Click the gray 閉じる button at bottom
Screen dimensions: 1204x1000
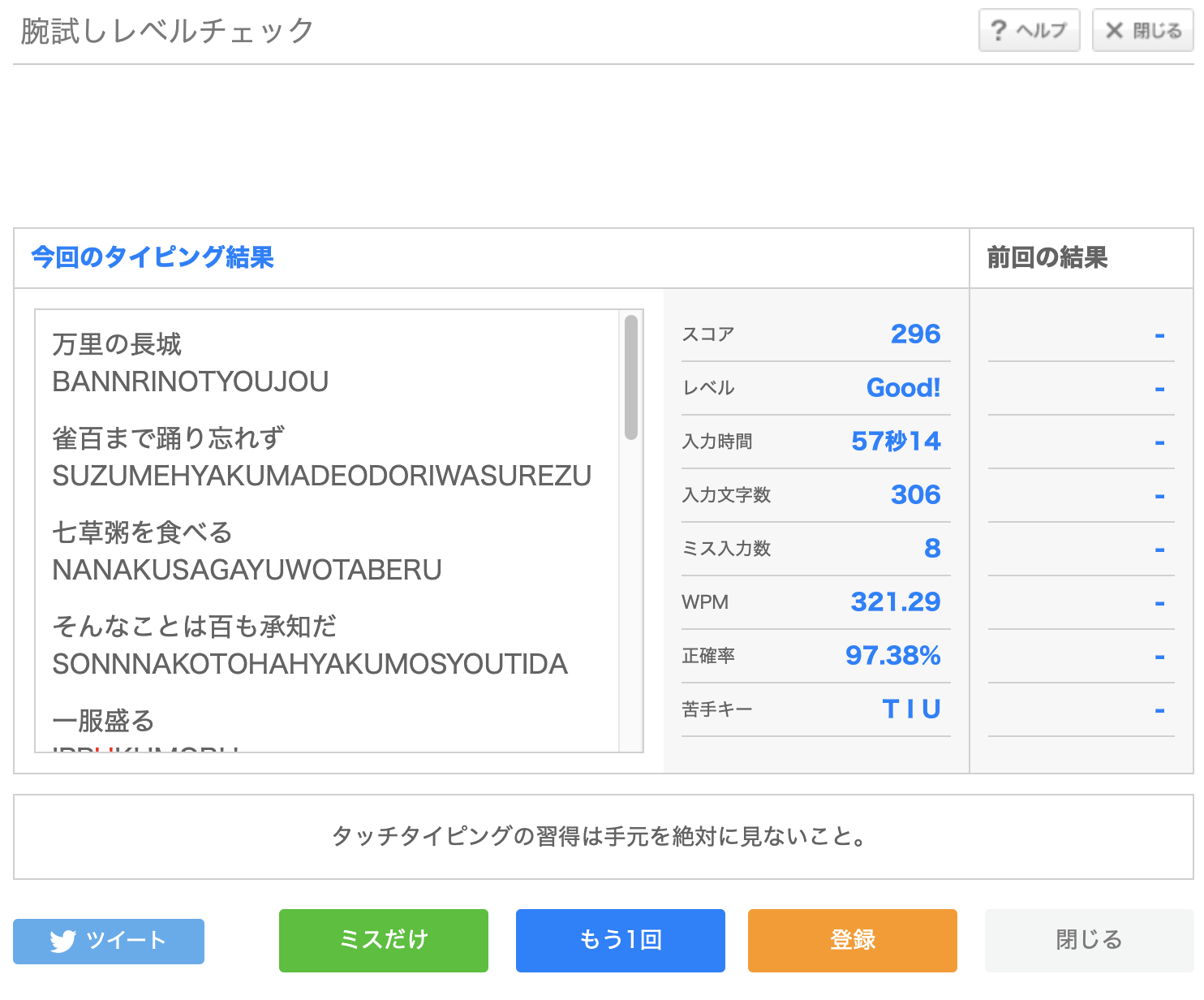click(x=1088, y=940)
